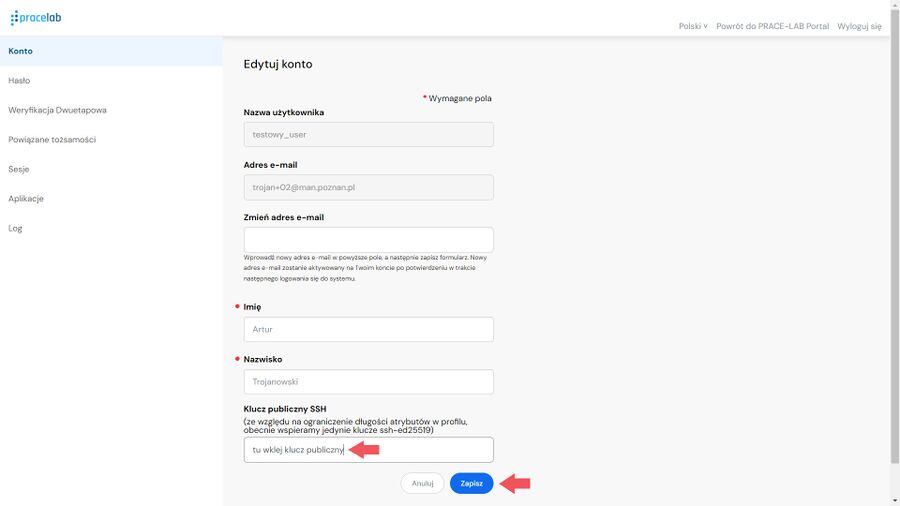The width and height of the screenshot is (900, 506).
Task: Open the Aplikacje sidebar item
Action: (111, 198)
